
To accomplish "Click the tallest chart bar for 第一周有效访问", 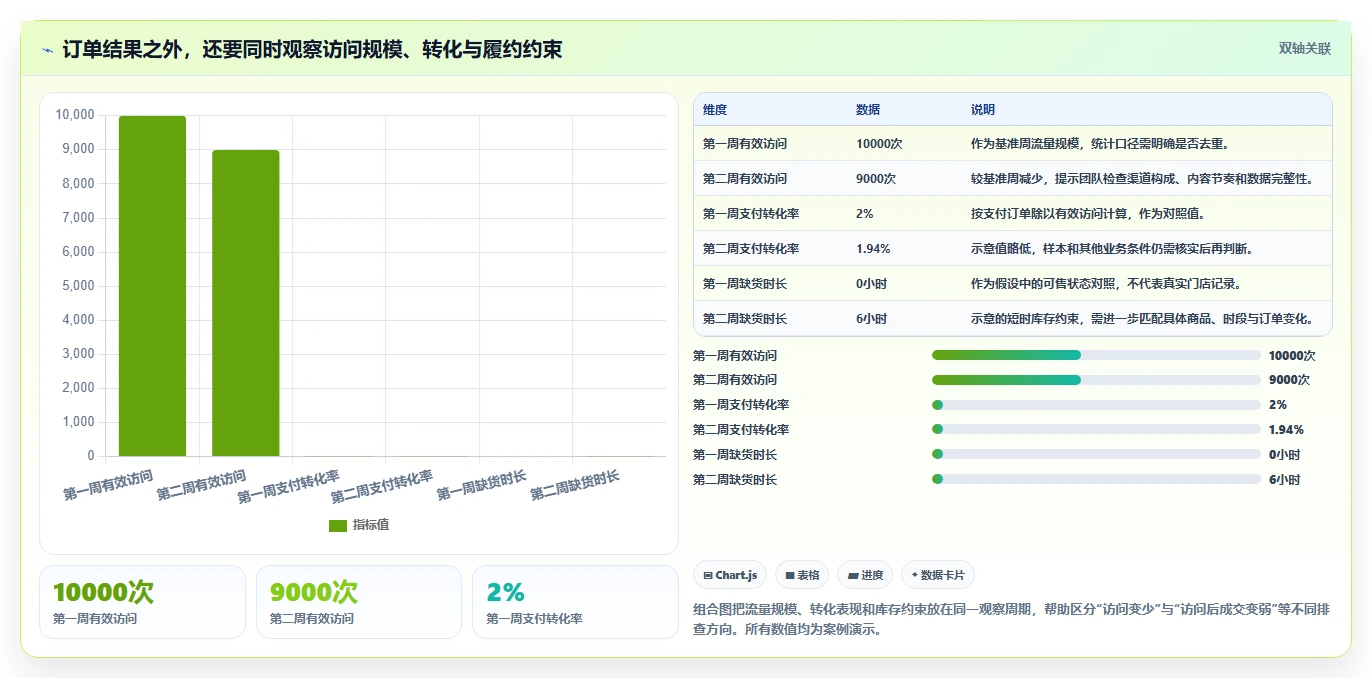I will [152, 286].
